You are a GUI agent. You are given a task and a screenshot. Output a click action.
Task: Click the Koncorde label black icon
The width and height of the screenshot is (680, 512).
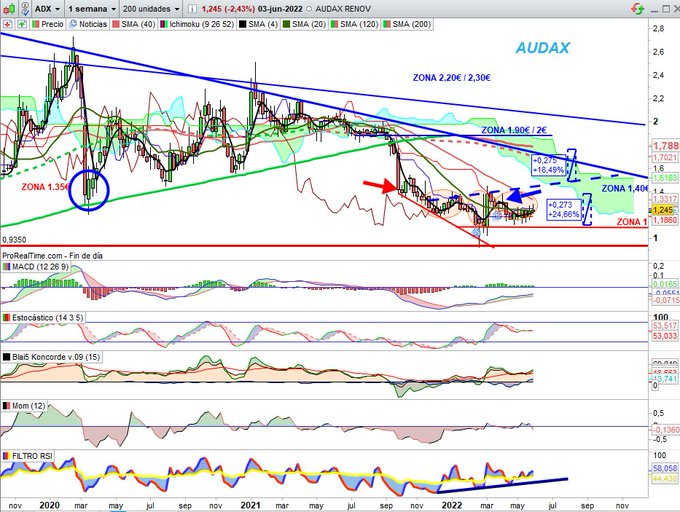(x=7, y=357)
